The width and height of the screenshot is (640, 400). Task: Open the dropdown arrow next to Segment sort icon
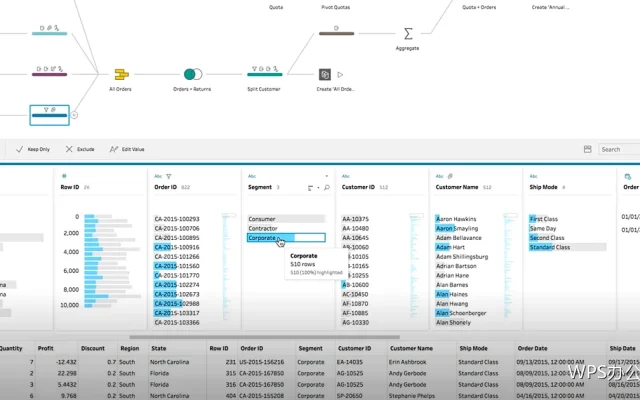pyautogui.click(x=318, y=188)
